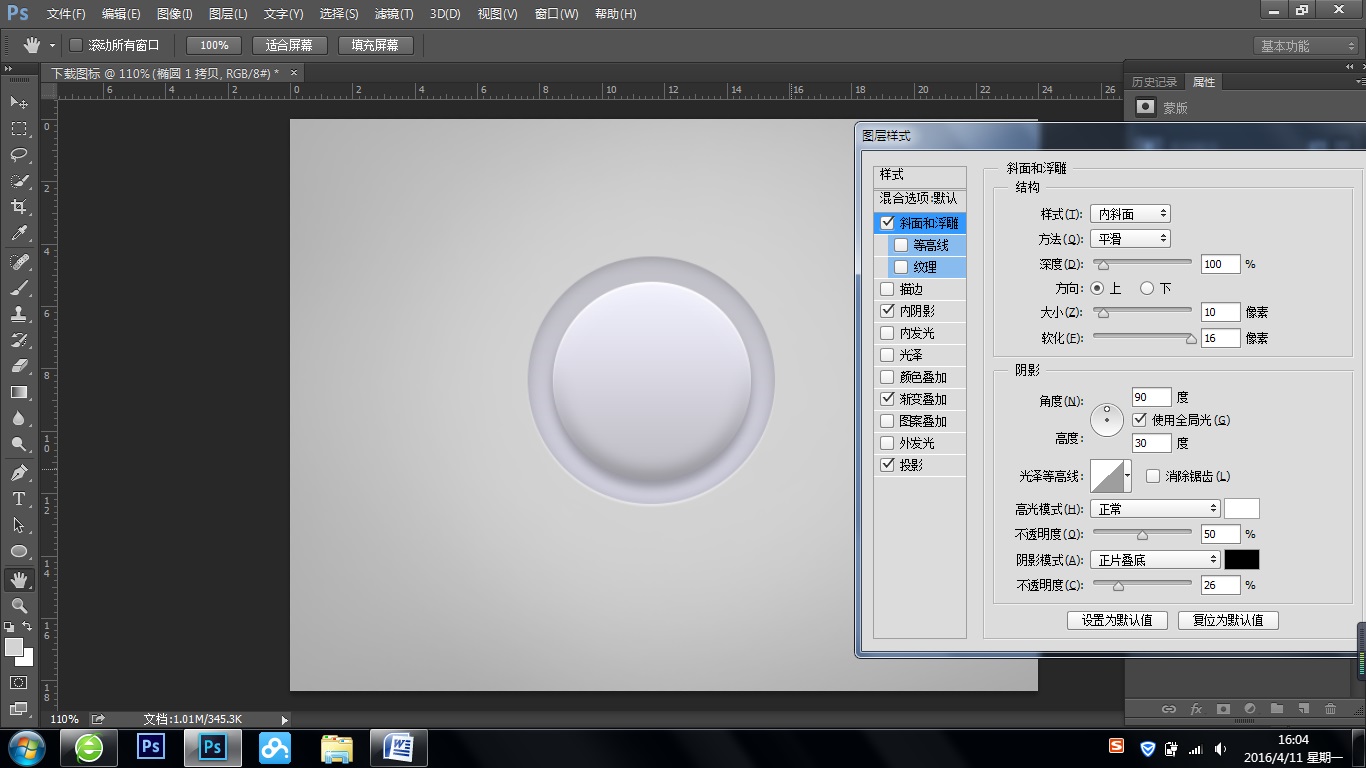The image size is (1366, 768).
Task: Select the Gradient tool
Action: (19, 392)
